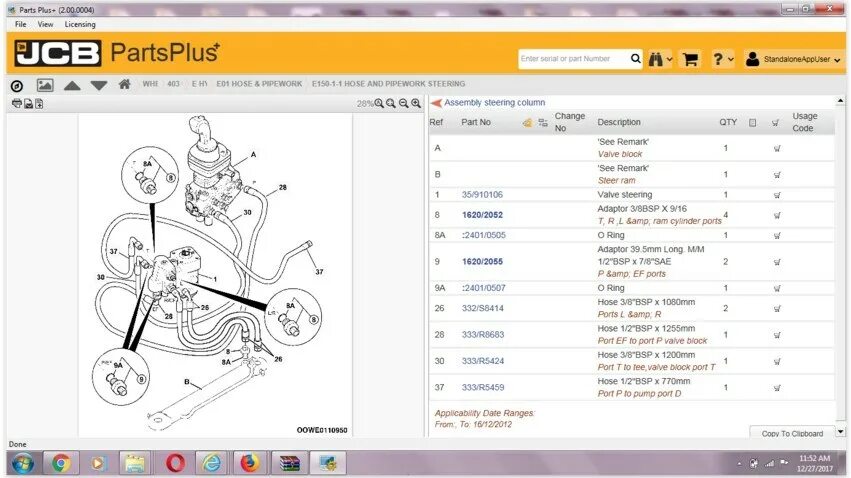Save the diagram with disk icon
Image resolution: width=851 pixels, height=478 pixels.
click(x=28, y=104)
